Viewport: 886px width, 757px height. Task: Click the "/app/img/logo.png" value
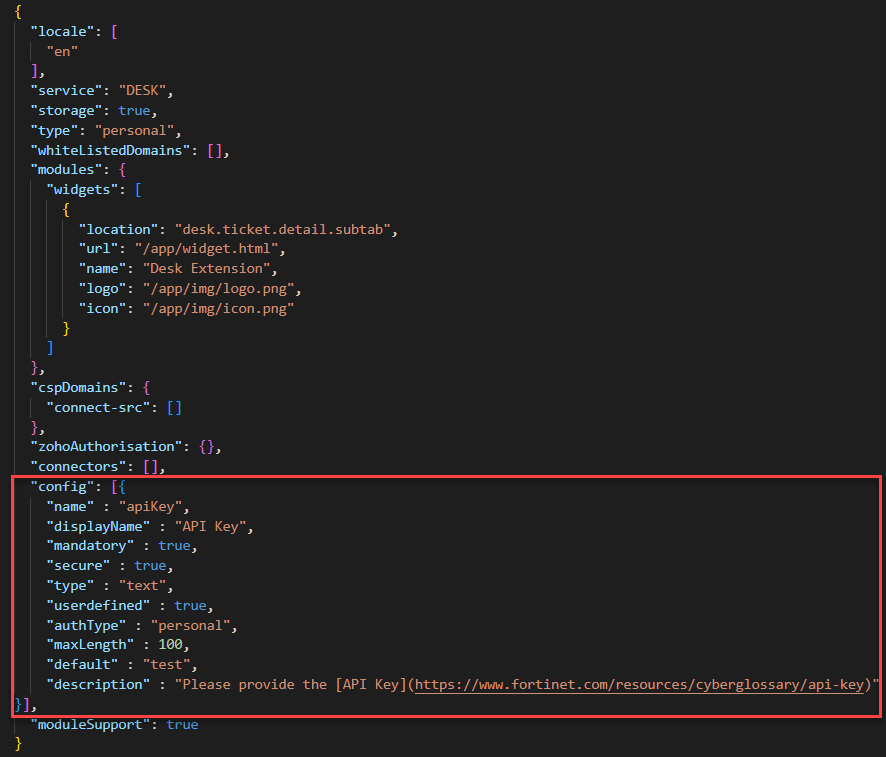pos(218,289)
